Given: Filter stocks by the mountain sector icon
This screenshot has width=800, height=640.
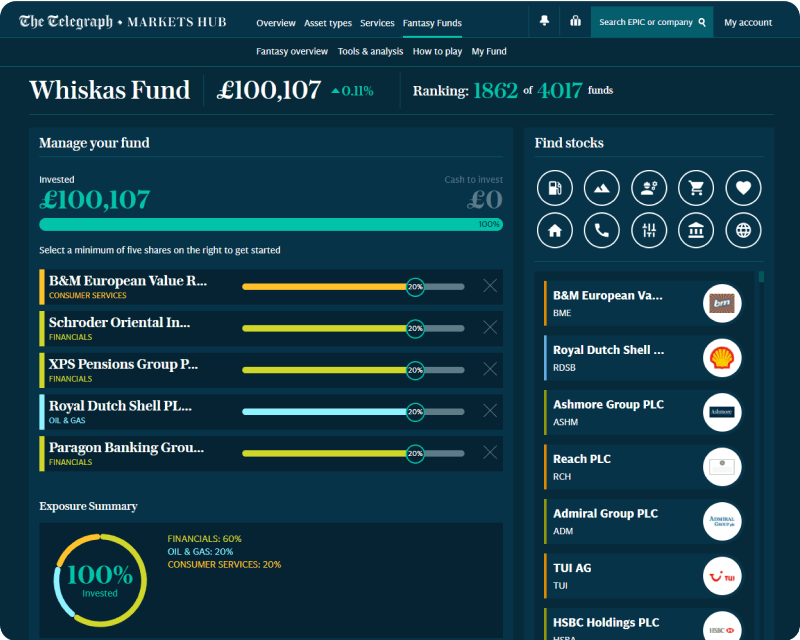Looking at the screenshot, I should (602, 188).
